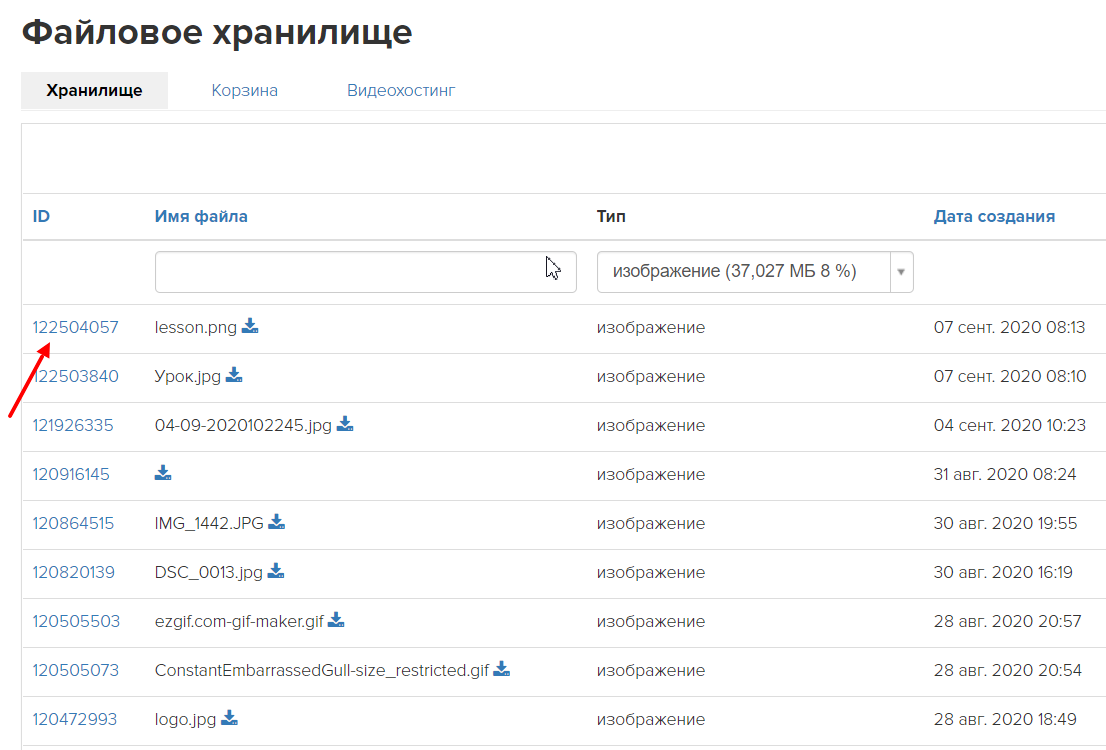The height and width of the screenshot is (750, 1106).
Task: Open file ID 121926335 link
Action: [x=73, y=425]
